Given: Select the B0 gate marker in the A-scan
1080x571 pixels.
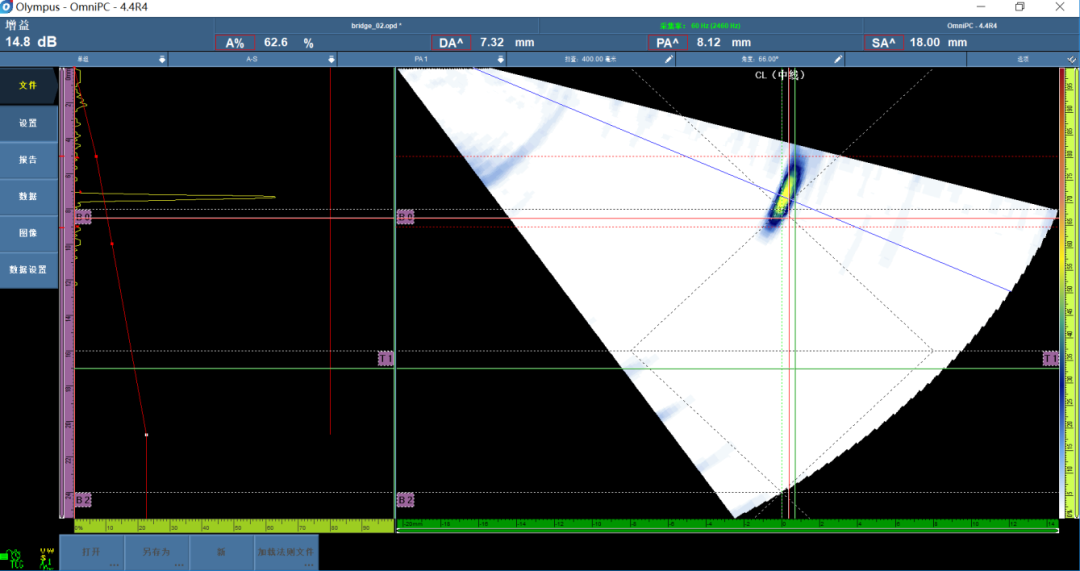Looking at the screenshot, I should [x=83, y=217].
